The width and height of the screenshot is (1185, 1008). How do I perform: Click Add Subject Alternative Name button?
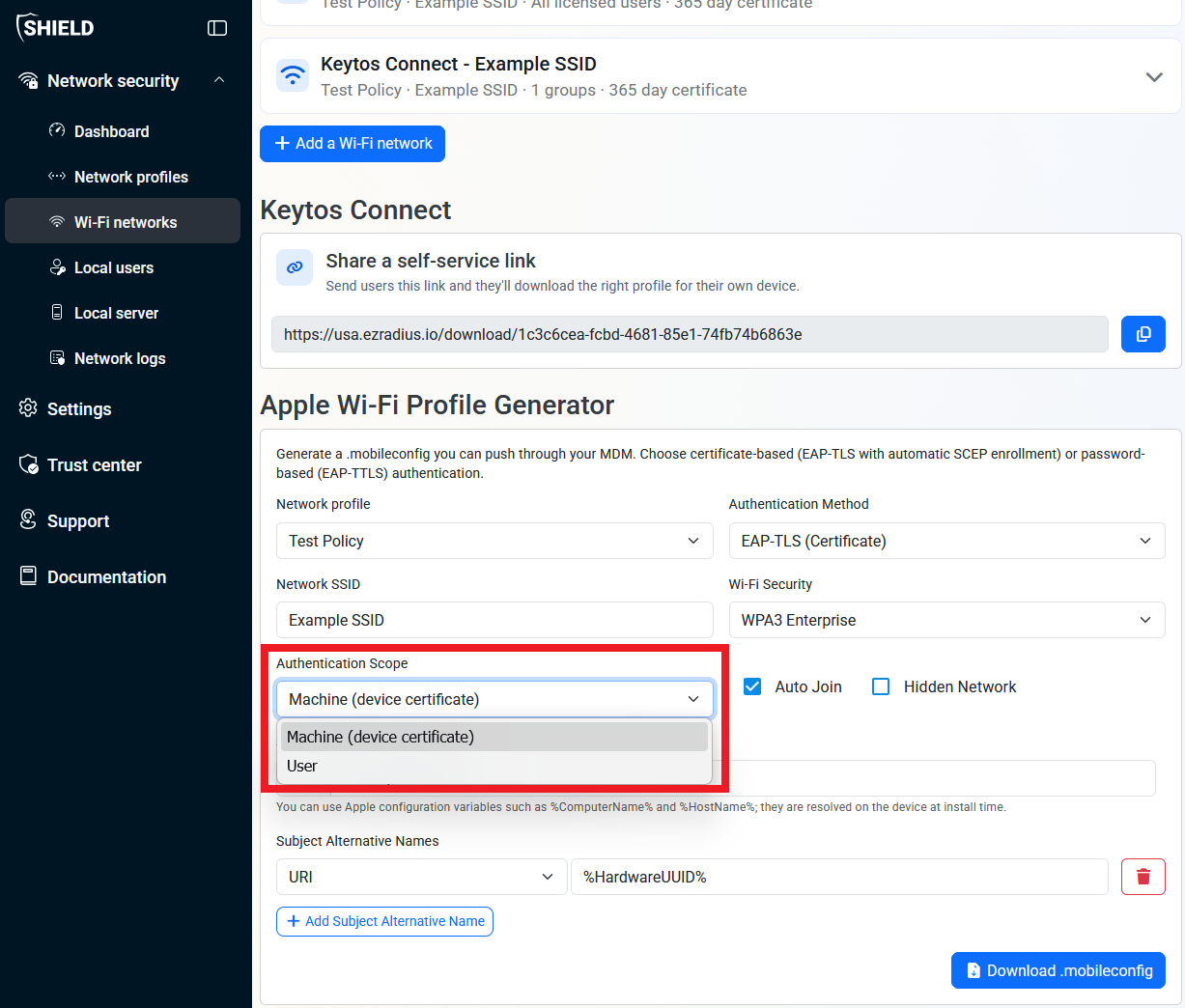click(384, 921)
